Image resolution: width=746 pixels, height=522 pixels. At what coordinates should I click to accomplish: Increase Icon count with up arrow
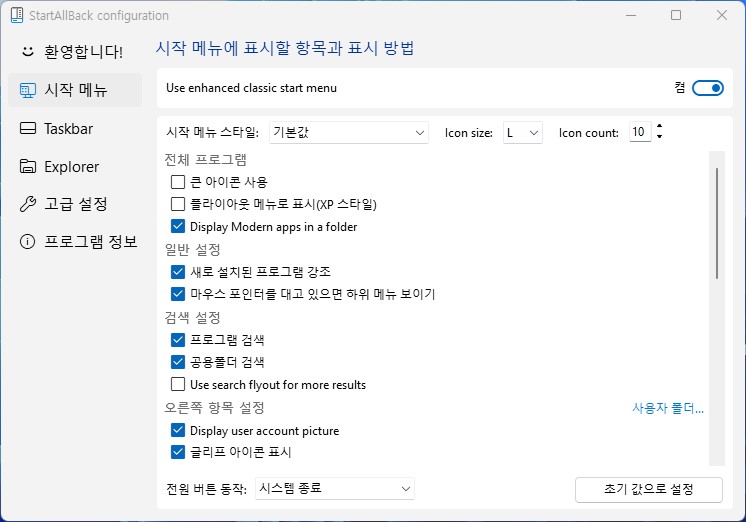coord(659,127)
